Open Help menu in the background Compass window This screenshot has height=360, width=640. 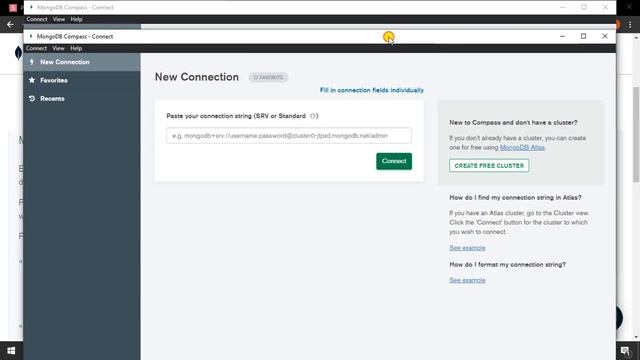76,19
